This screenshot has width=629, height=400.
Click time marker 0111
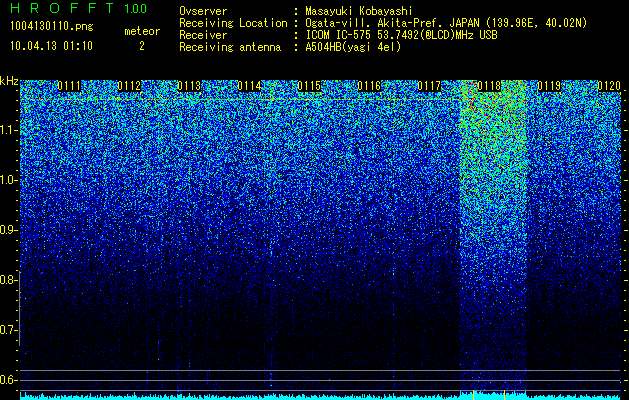pos(69,86)
